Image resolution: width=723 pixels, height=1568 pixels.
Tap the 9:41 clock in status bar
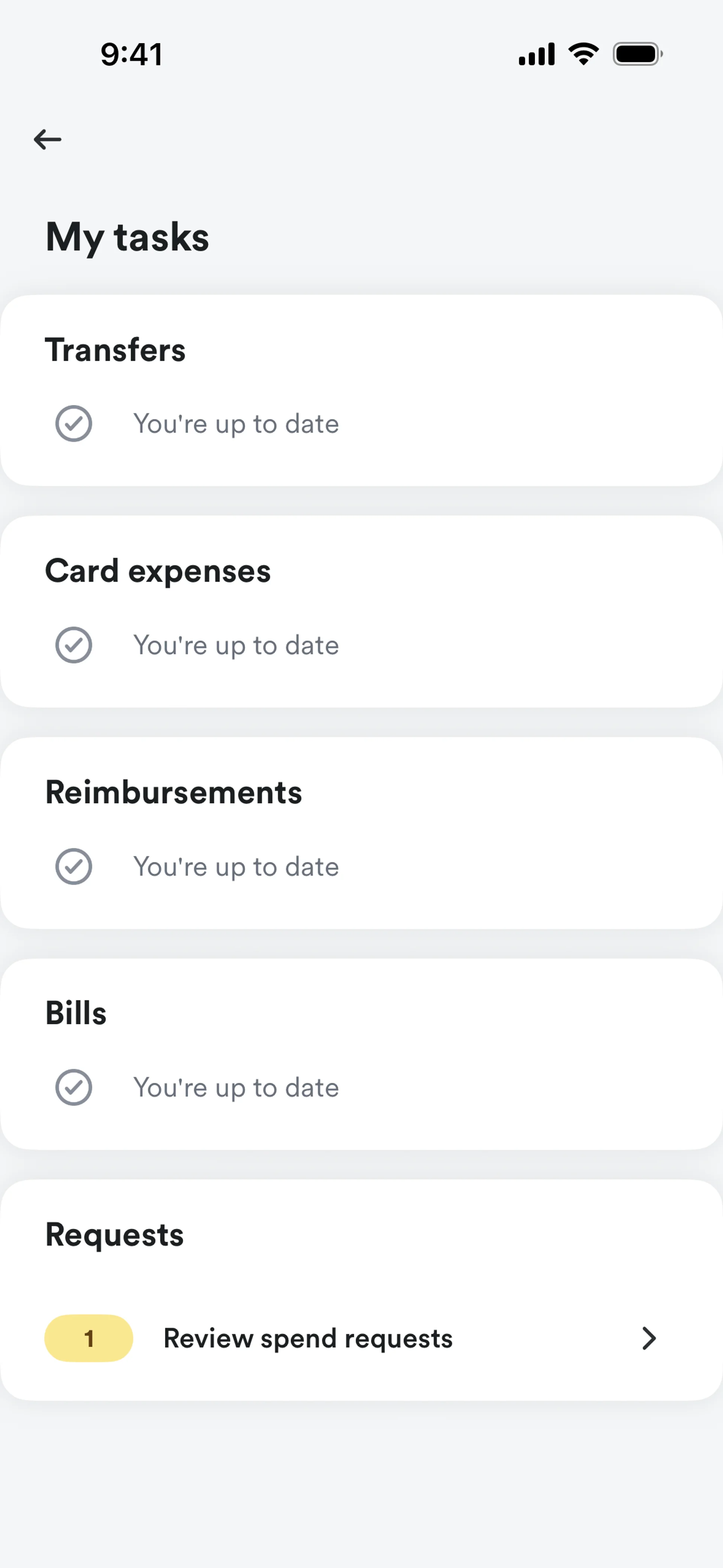coord(131,54)
